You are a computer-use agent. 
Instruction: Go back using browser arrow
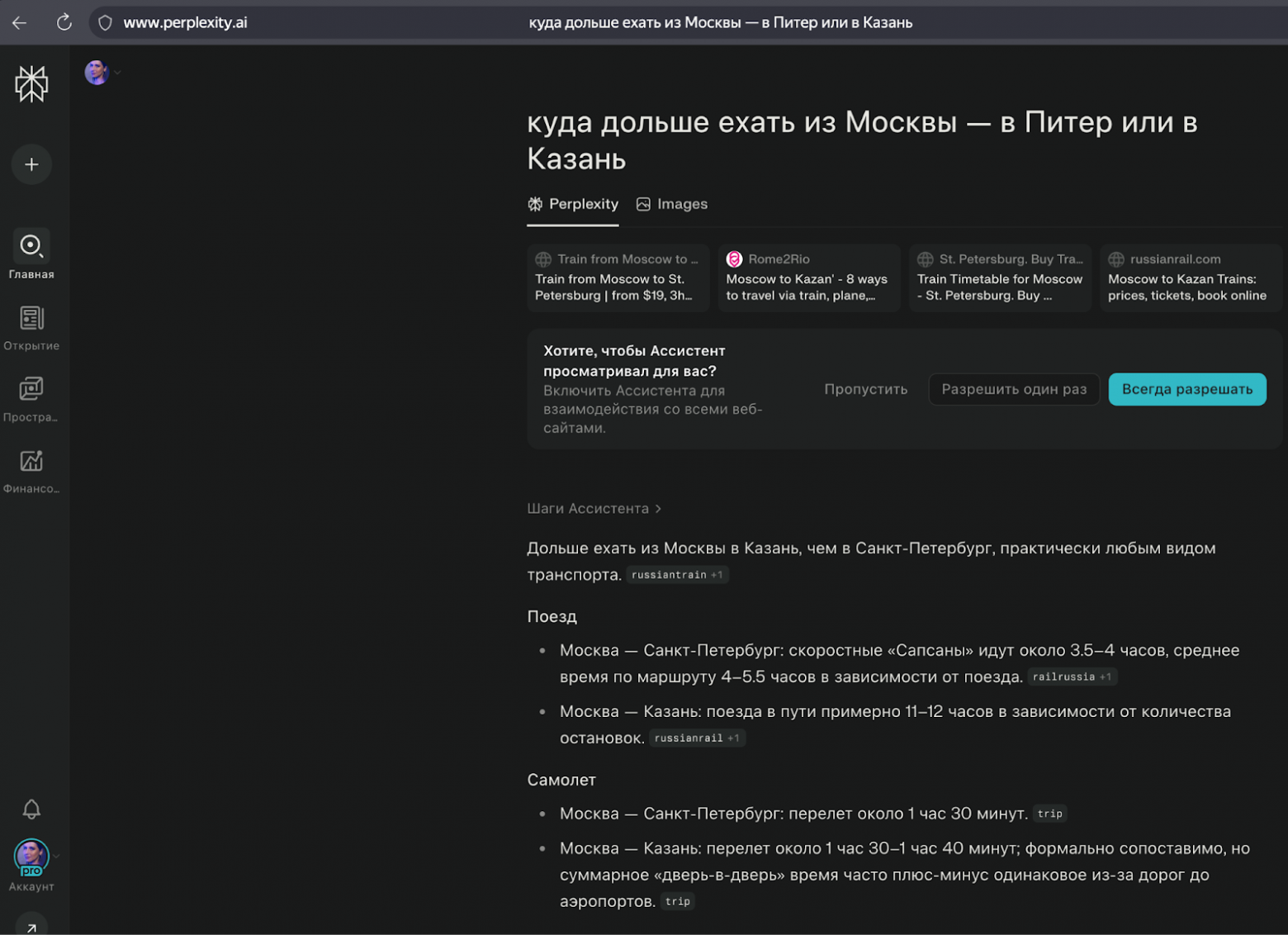point(20,23)
